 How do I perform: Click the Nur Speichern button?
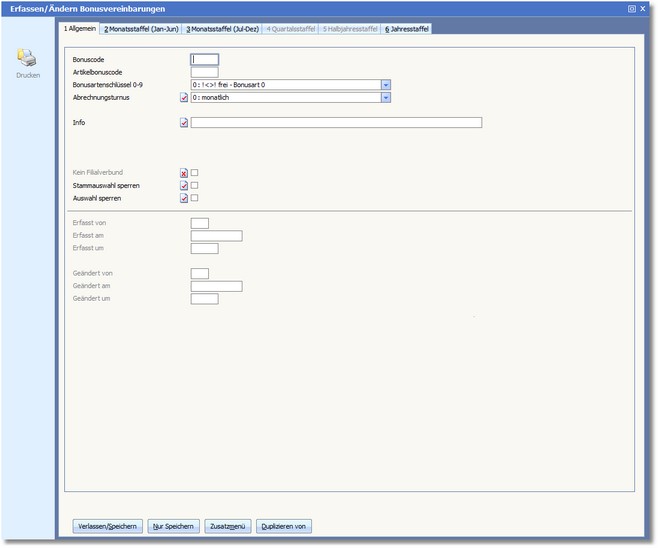point(173,526)
